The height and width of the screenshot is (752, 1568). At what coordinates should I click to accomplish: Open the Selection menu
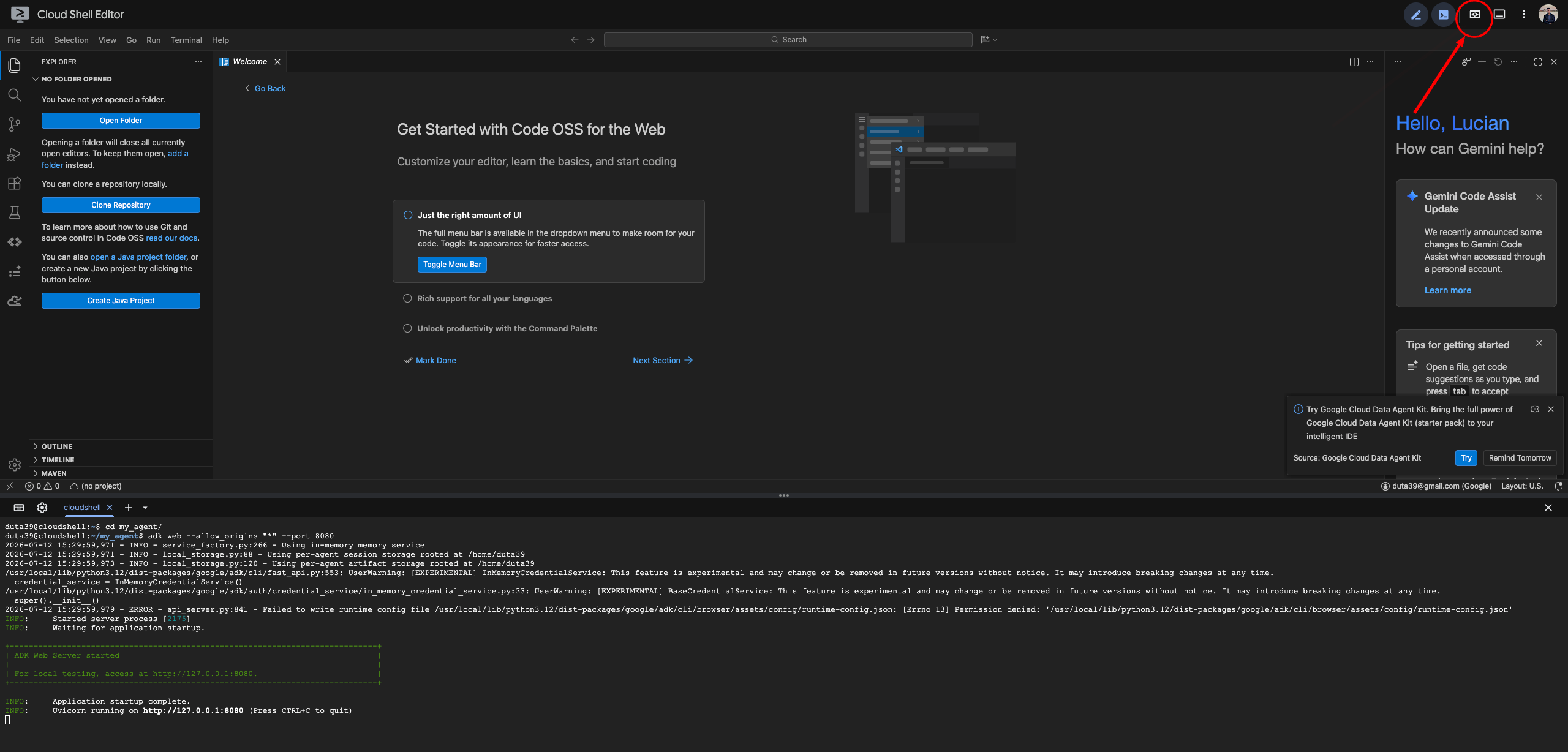point(71,40)
